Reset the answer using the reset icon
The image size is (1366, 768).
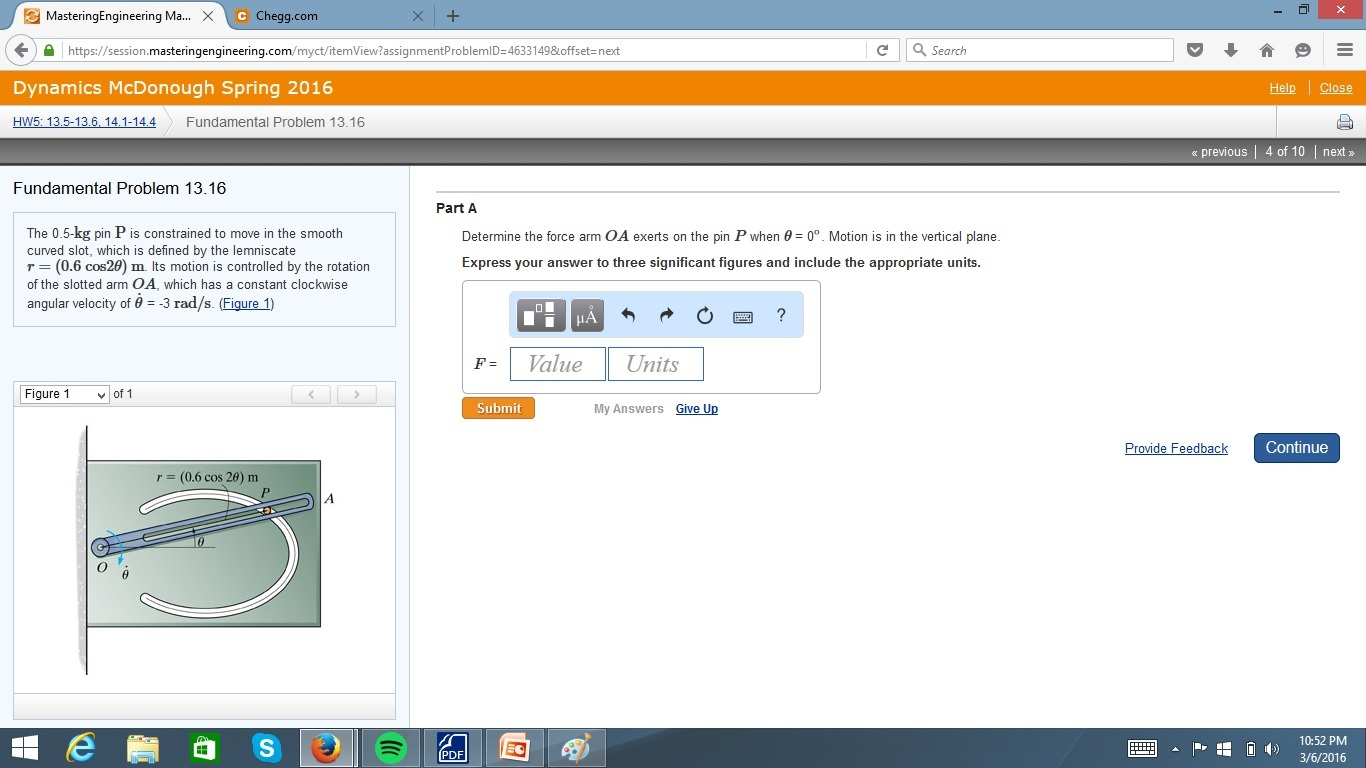pos(704,315)
